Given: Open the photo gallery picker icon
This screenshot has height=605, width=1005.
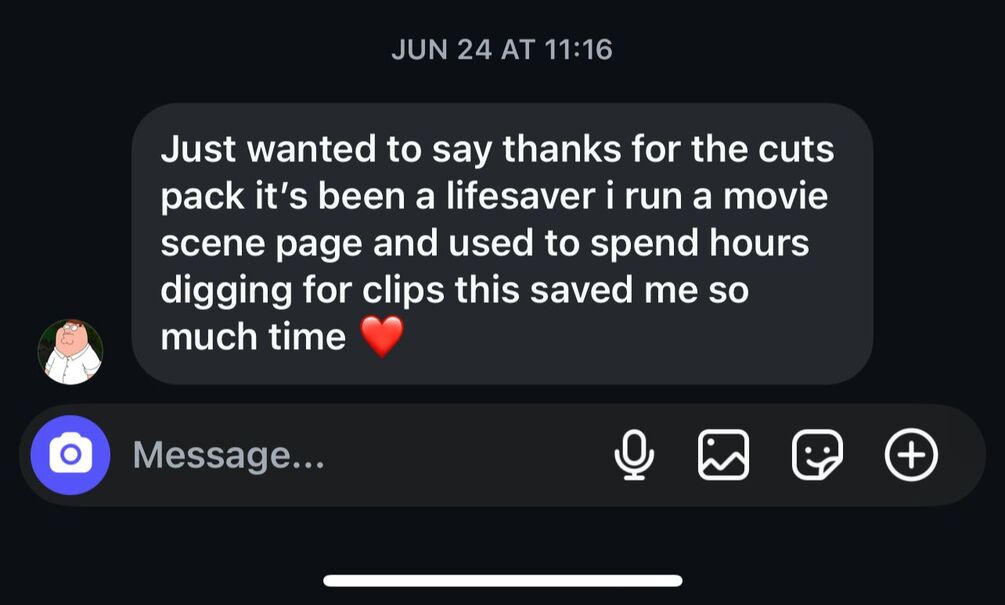Looking at the screenshot, I should [723, 455].
